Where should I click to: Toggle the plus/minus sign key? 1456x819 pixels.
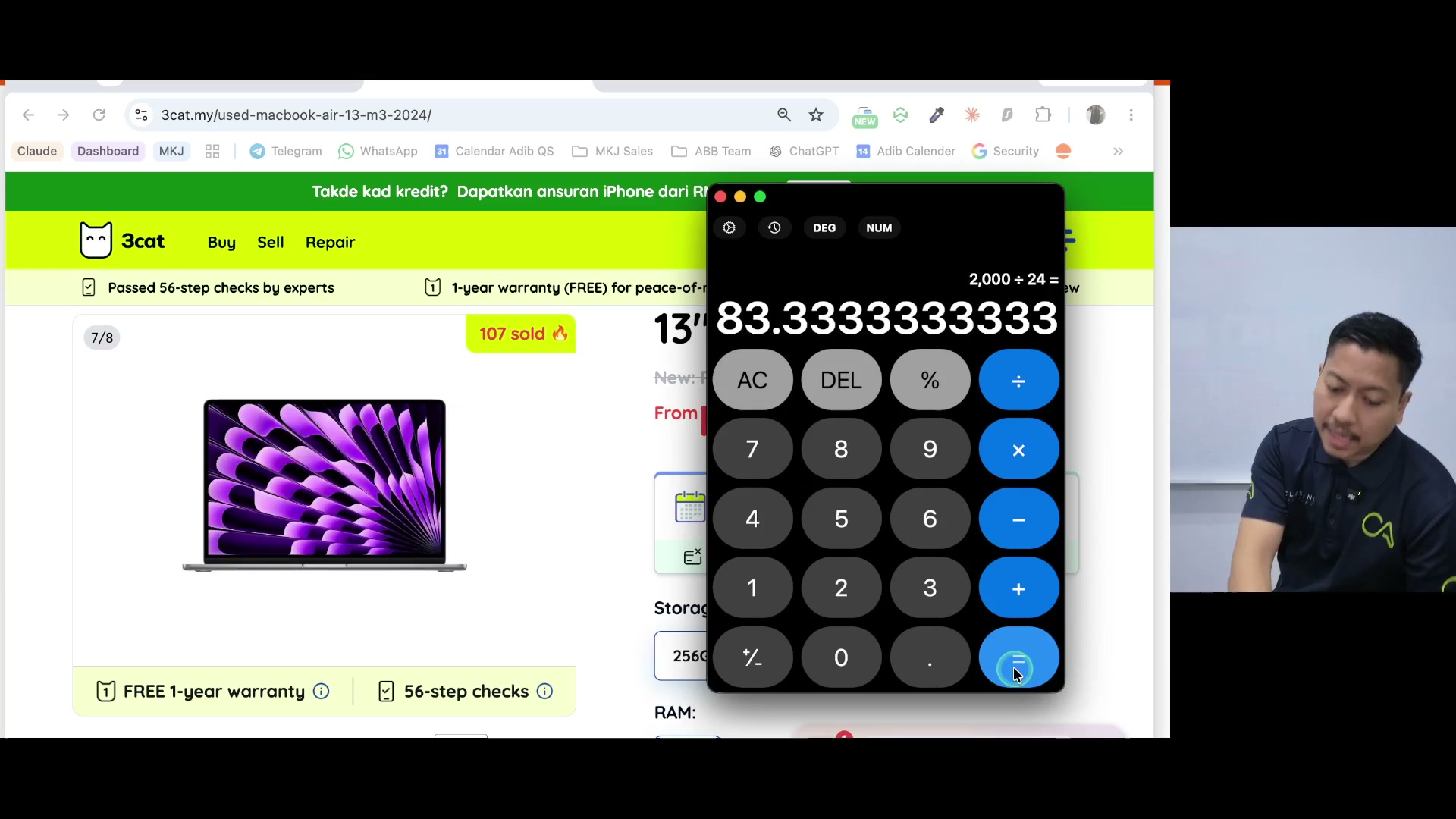click(752, 657)
